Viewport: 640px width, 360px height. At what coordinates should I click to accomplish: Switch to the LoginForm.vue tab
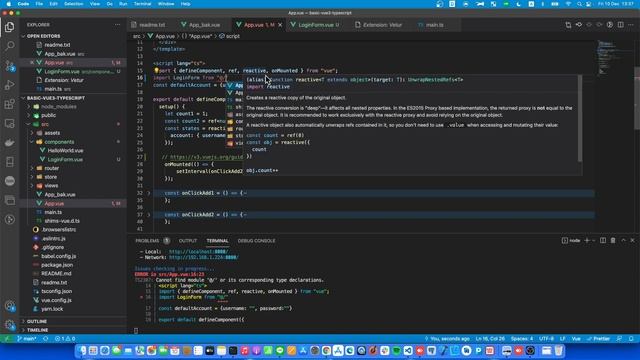pos(316,25)
